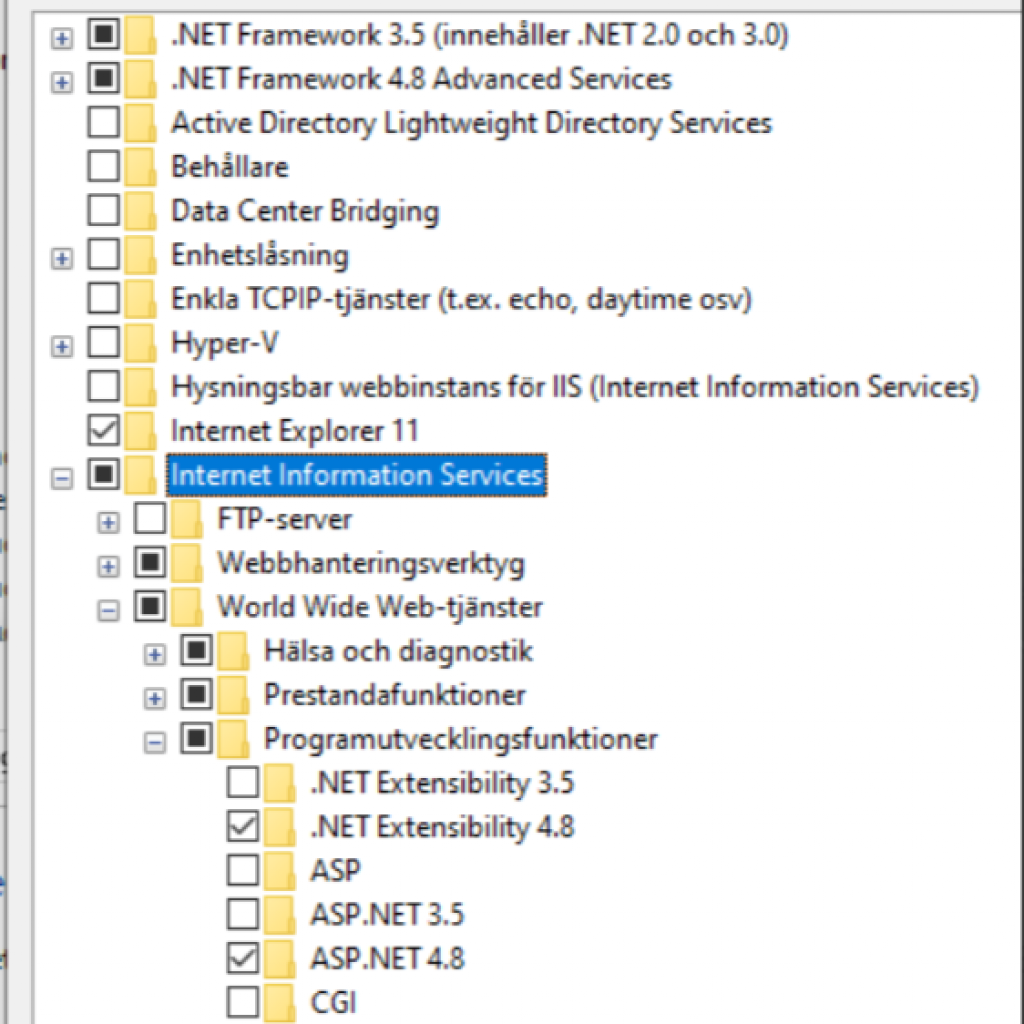This screenshot has width=1024, height=1024.
Task: Select the 'Behållare' label
Action: click(x=229, y=167)
